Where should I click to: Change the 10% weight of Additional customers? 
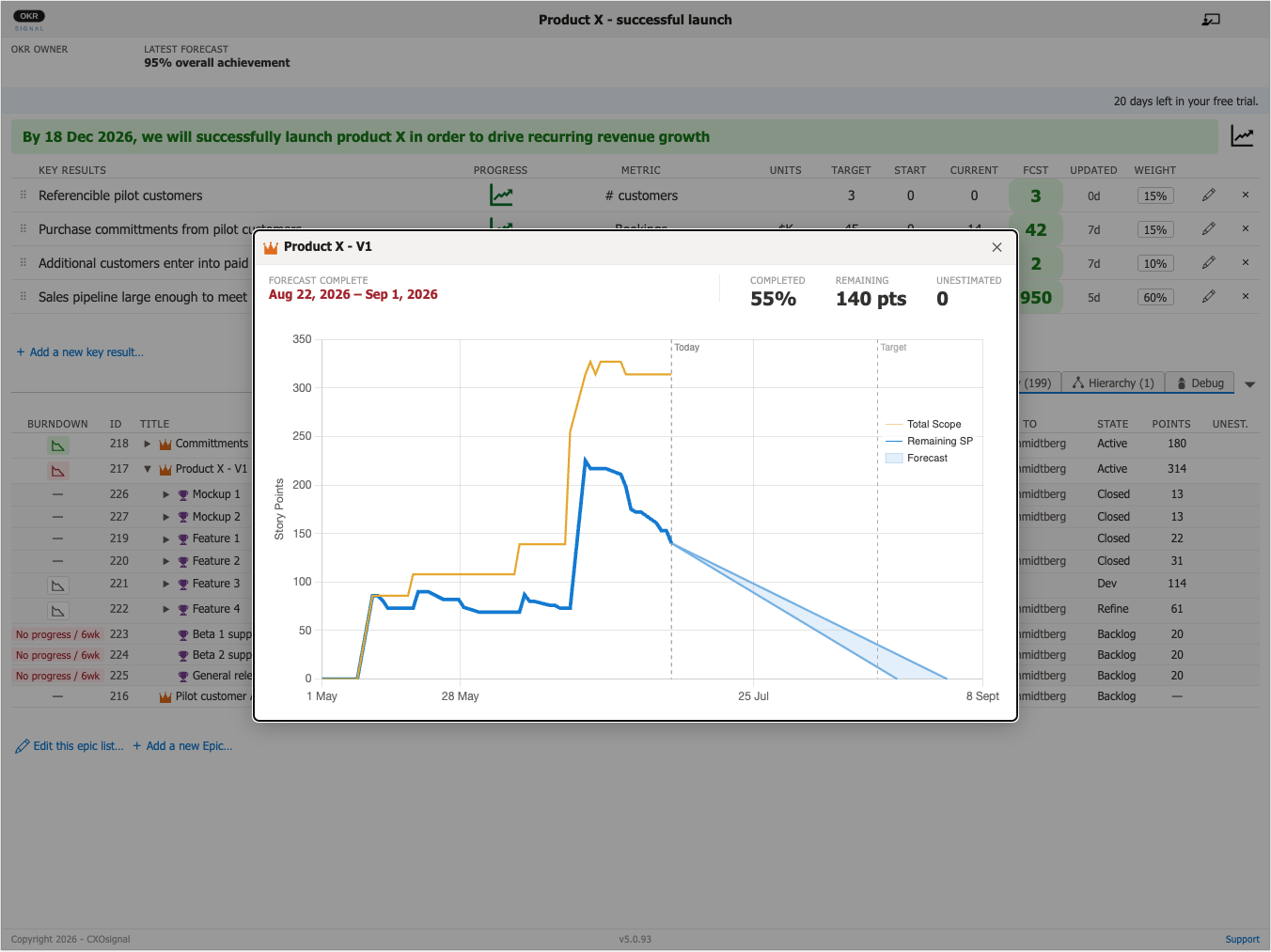(1155, 264)
